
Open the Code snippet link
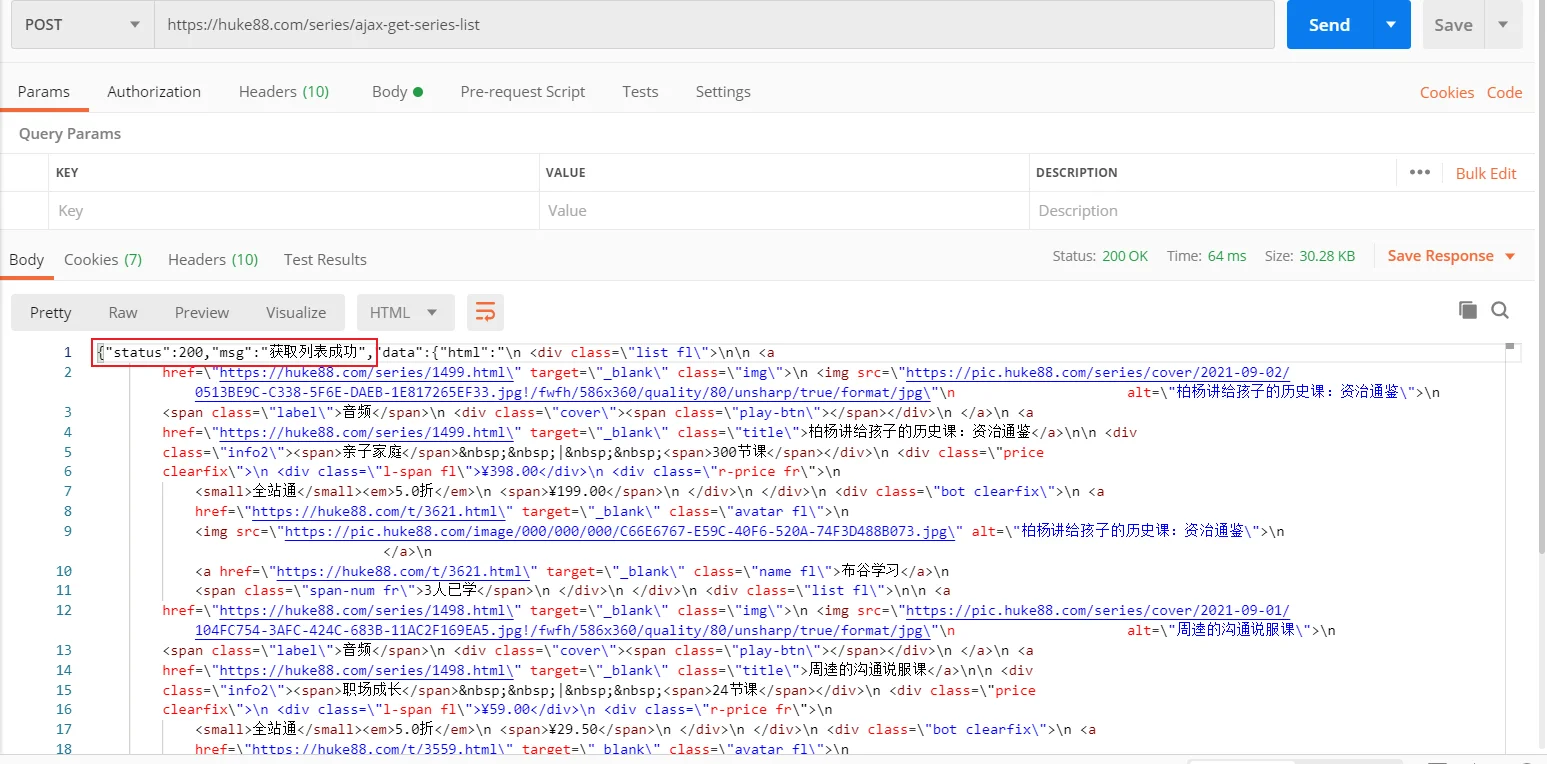[1504, 92]
